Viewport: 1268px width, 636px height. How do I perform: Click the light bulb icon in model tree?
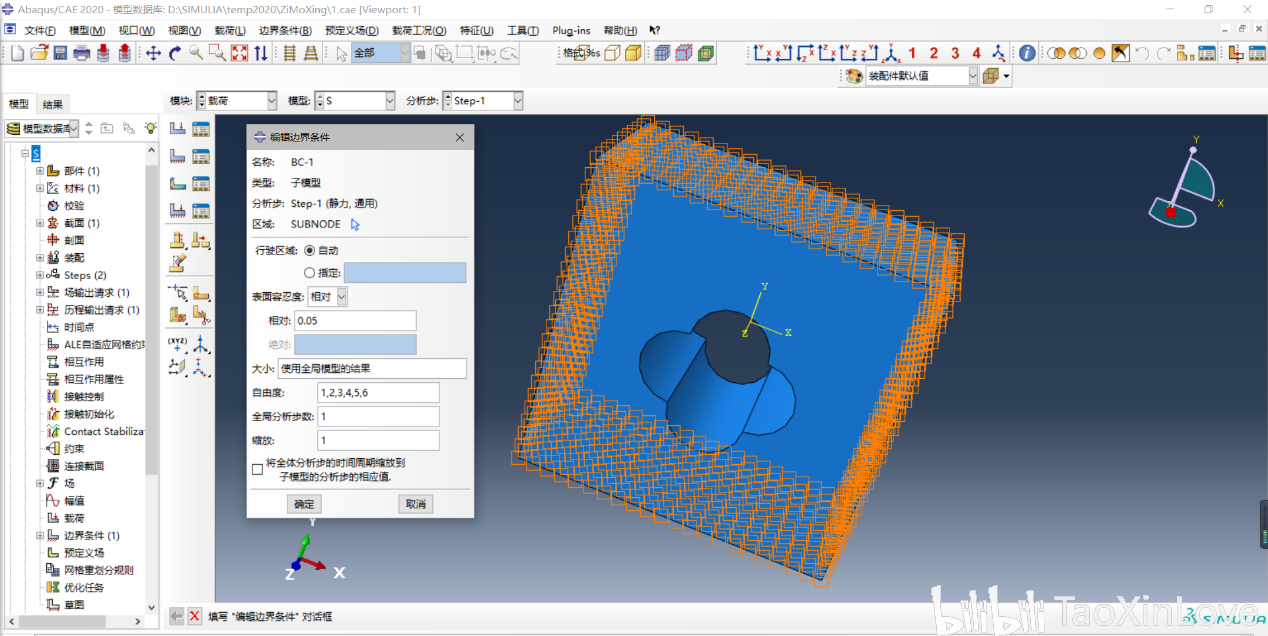(x=150, y=128)
